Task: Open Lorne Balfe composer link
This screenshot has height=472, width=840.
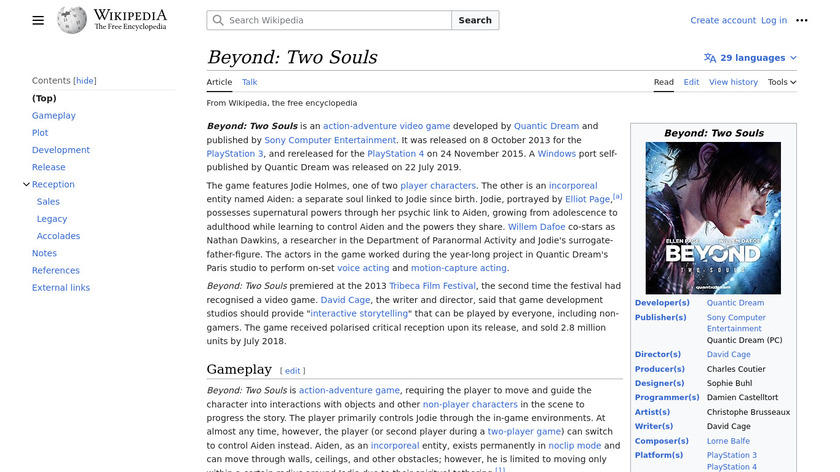Action: (728, 441)
